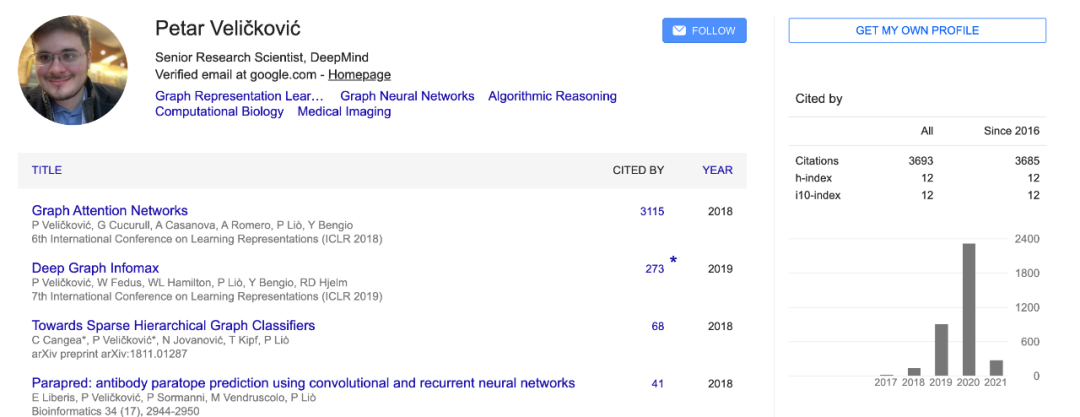
Task: Open Towards Sparse Hierarchical Graph Classifiers
Action: coord(173,326)
